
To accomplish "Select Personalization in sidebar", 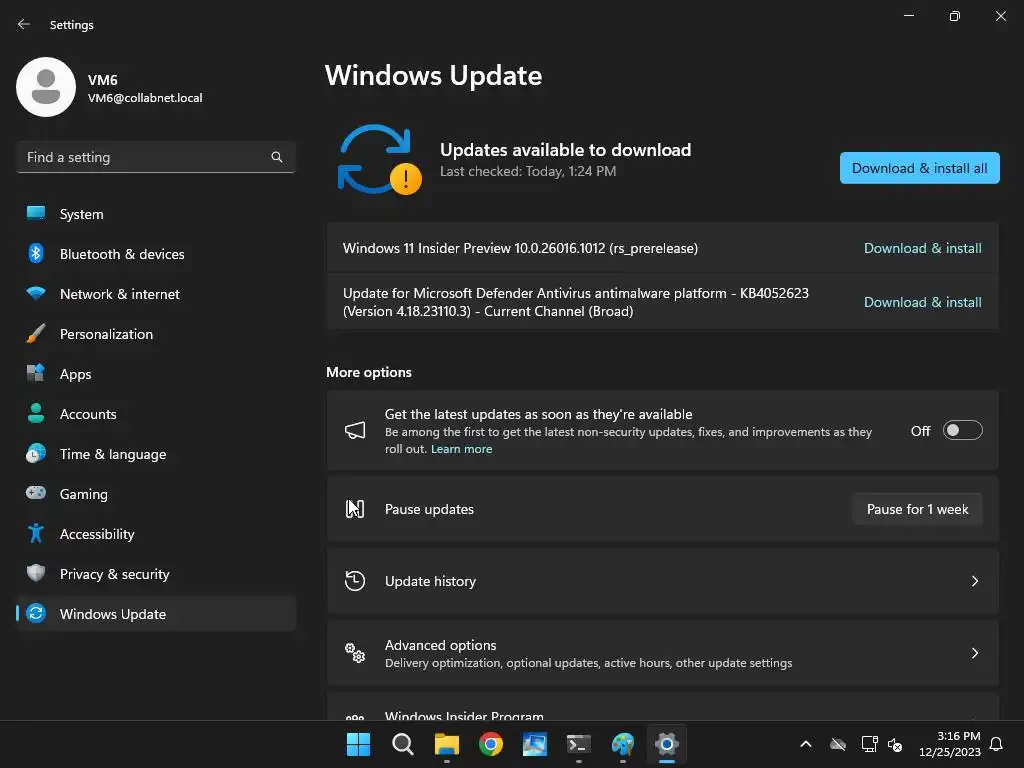I will click(155, 334).
